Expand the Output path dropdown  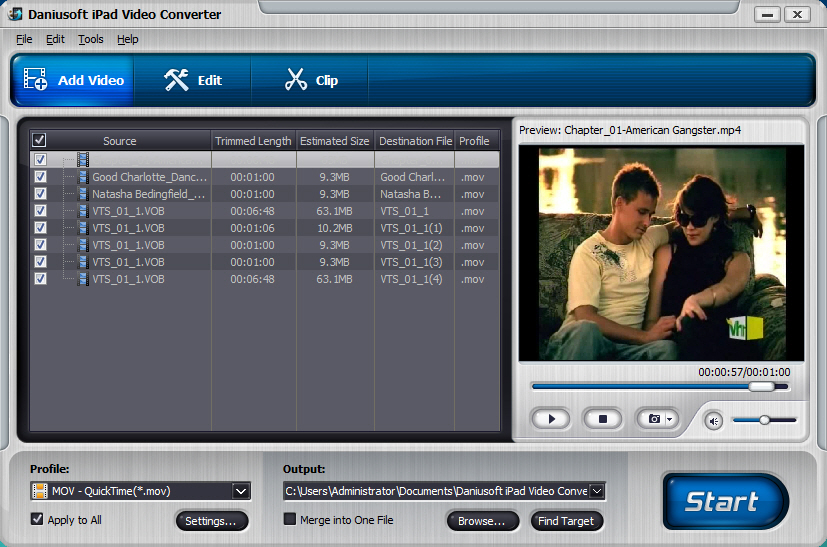(597, 491)
